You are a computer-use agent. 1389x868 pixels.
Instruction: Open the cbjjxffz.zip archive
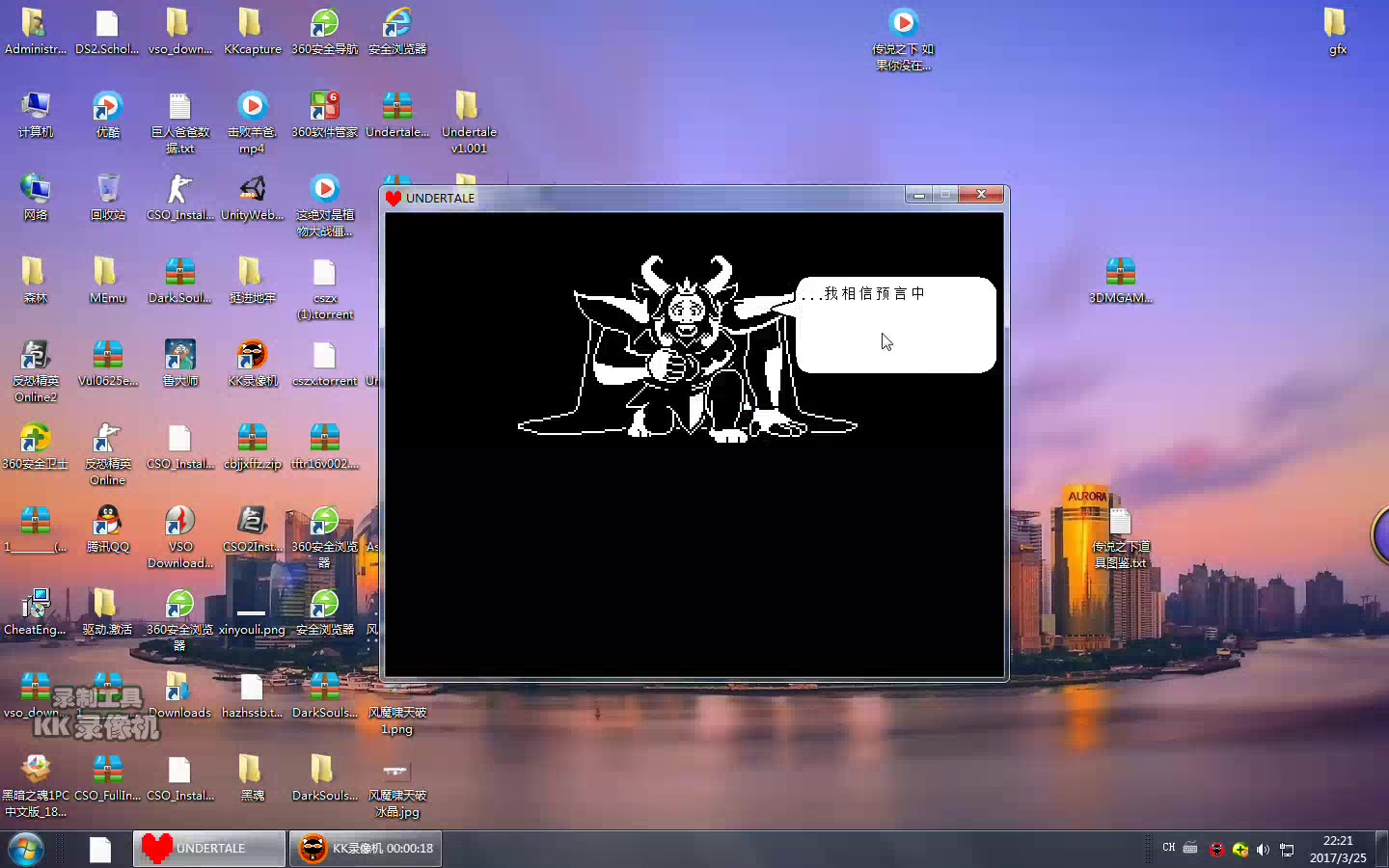pyautogui.click(x=252, y=446)
